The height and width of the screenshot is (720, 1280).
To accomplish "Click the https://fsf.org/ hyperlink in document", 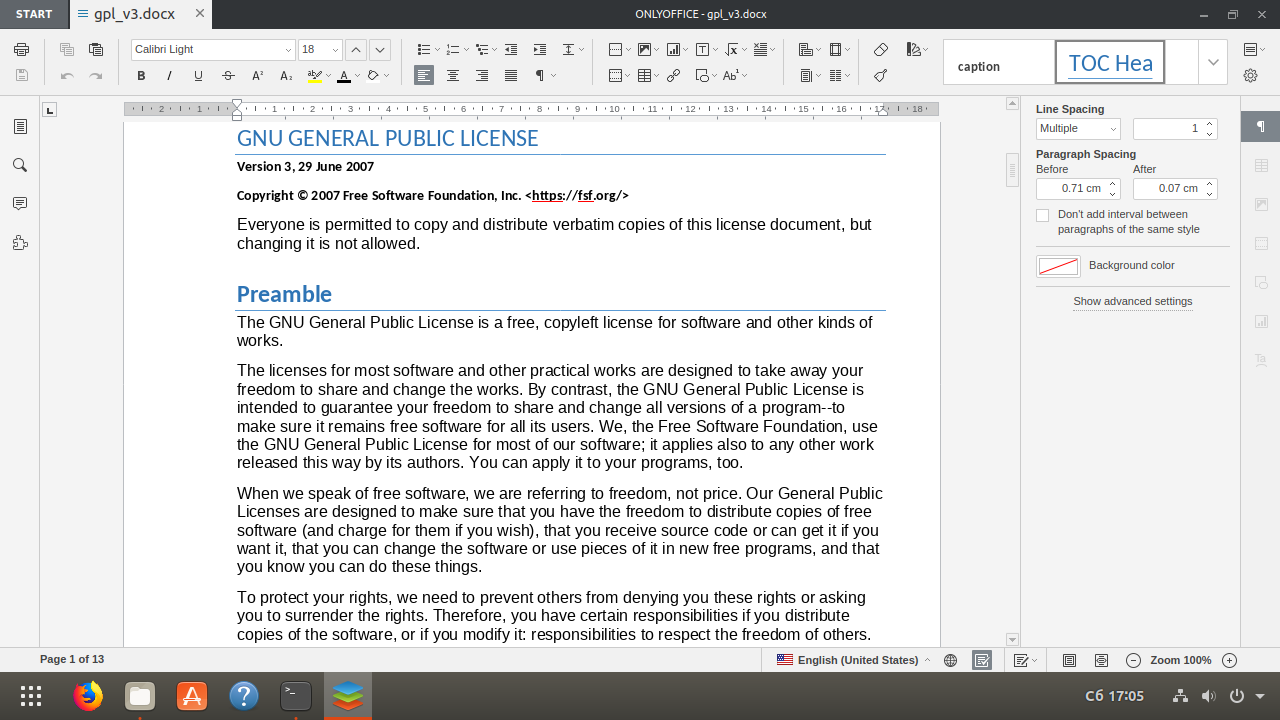I will (x=579, y=195).
